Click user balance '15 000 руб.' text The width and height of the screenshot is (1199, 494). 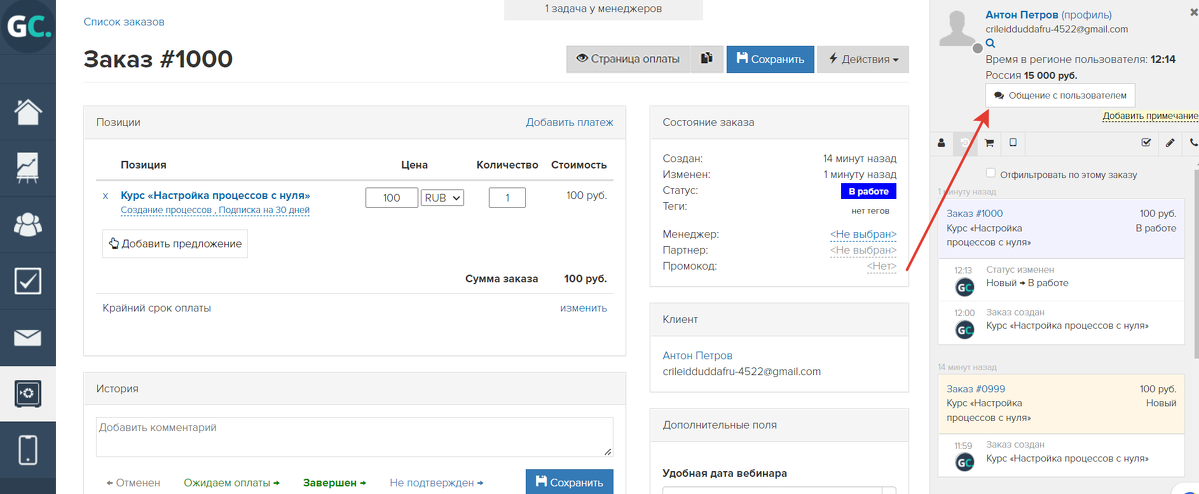pos(1051,75)
